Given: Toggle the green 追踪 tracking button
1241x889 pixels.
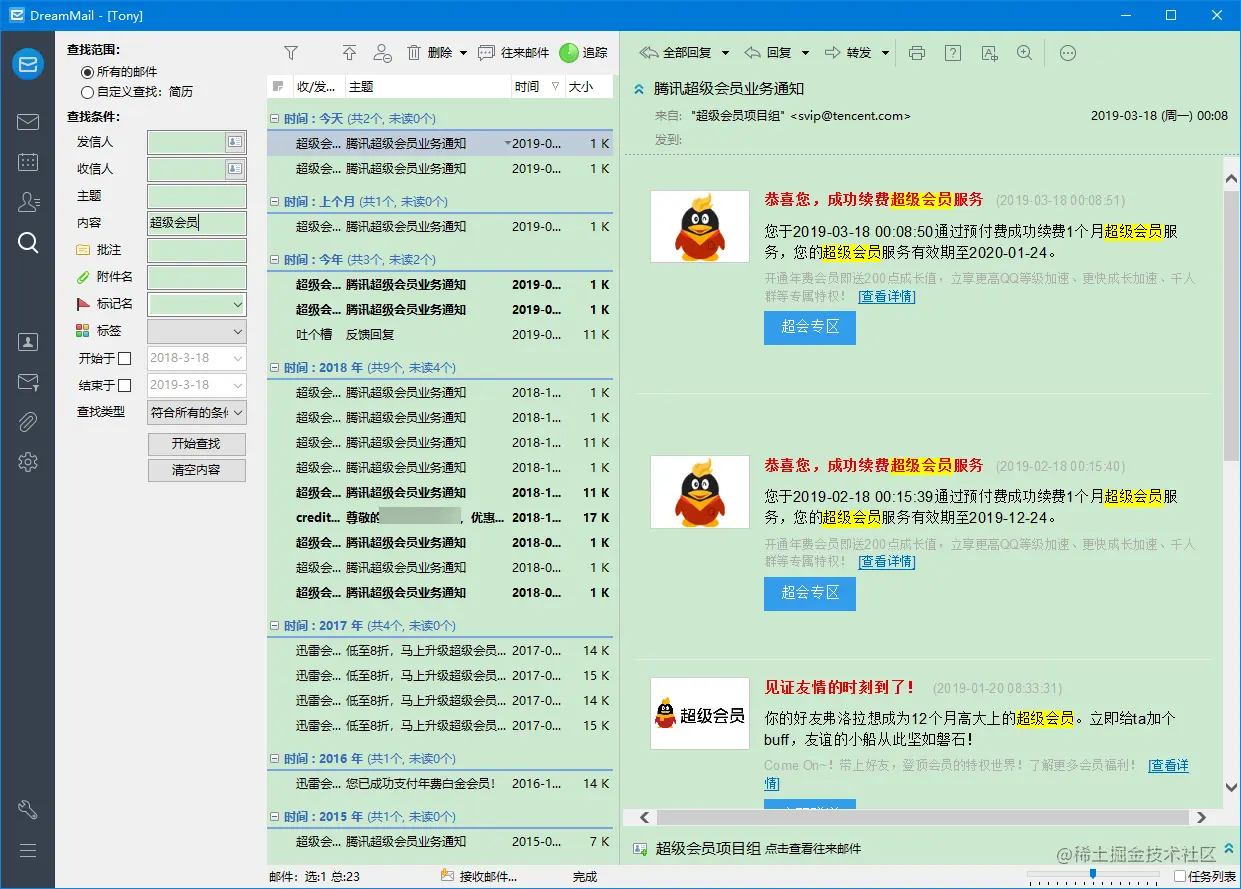Looking at the screenshot, I should 583,53.
